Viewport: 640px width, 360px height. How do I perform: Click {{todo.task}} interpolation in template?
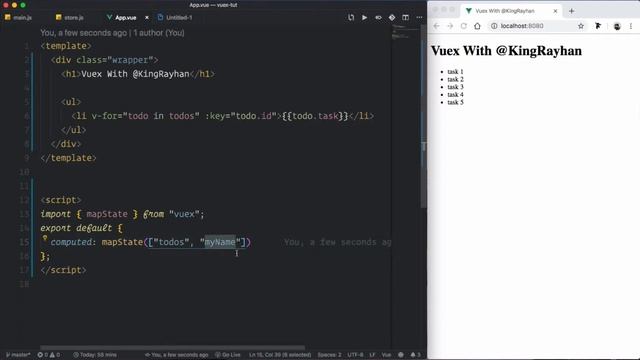tap(315, 116)
